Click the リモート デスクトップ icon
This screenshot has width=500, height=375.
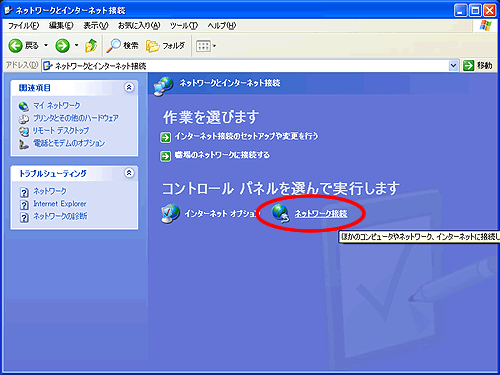(x=24, y=131)
